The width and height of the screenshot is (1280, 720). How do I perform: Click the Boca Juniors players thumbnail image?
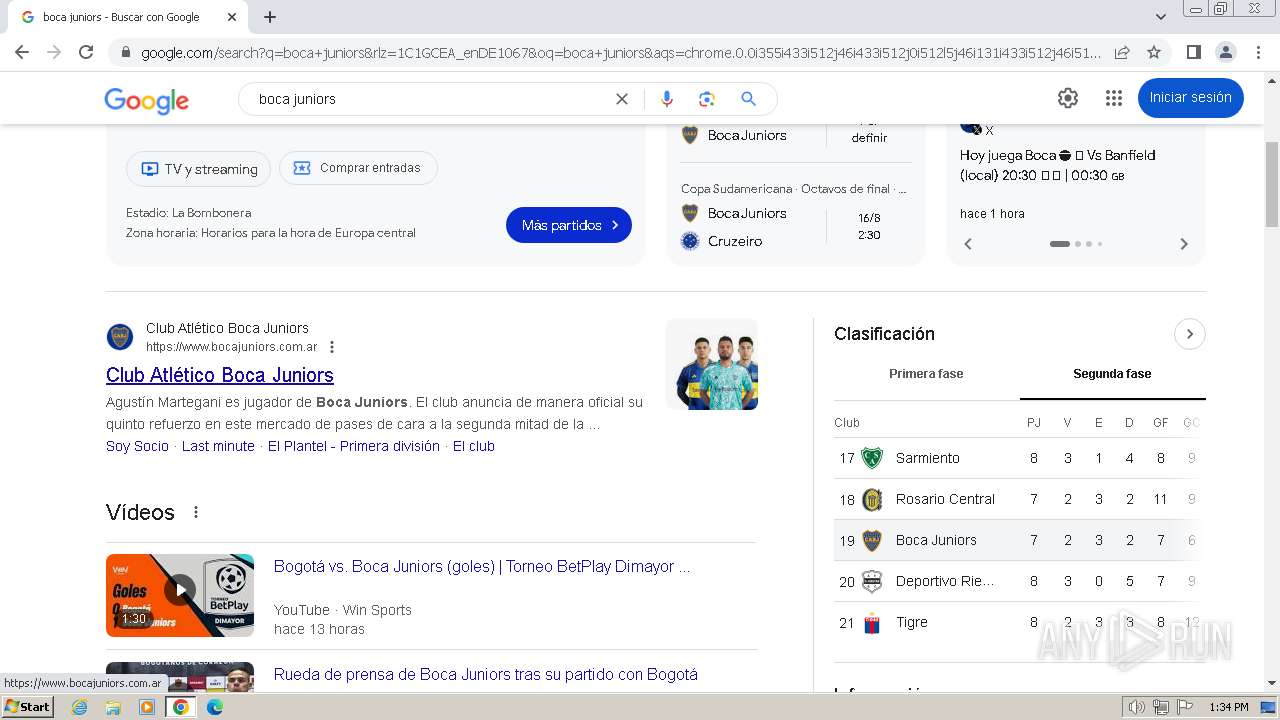coord(712,364)
